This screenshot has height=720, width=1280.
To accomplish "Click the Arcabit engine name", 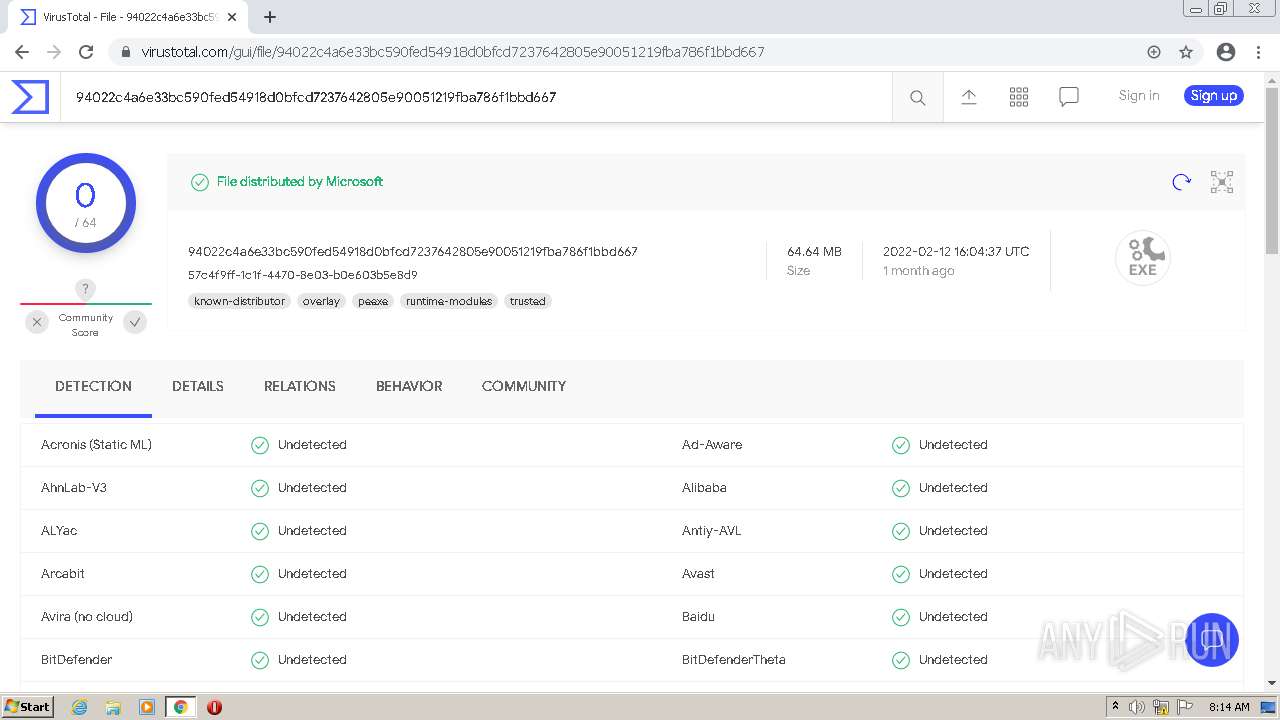I will (x=63, y=574).
